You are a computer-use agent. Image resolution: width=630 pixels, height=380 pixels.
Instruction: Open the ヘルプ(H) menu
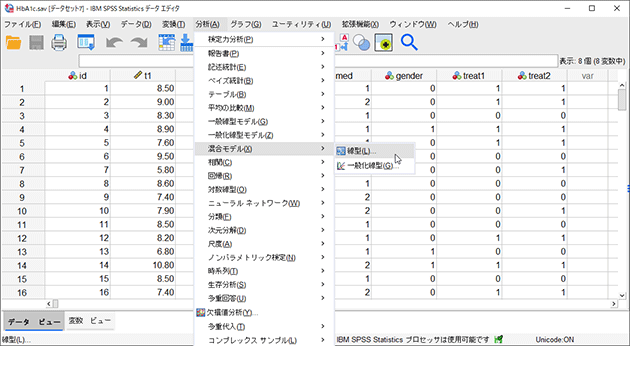[x=463, y=25]
